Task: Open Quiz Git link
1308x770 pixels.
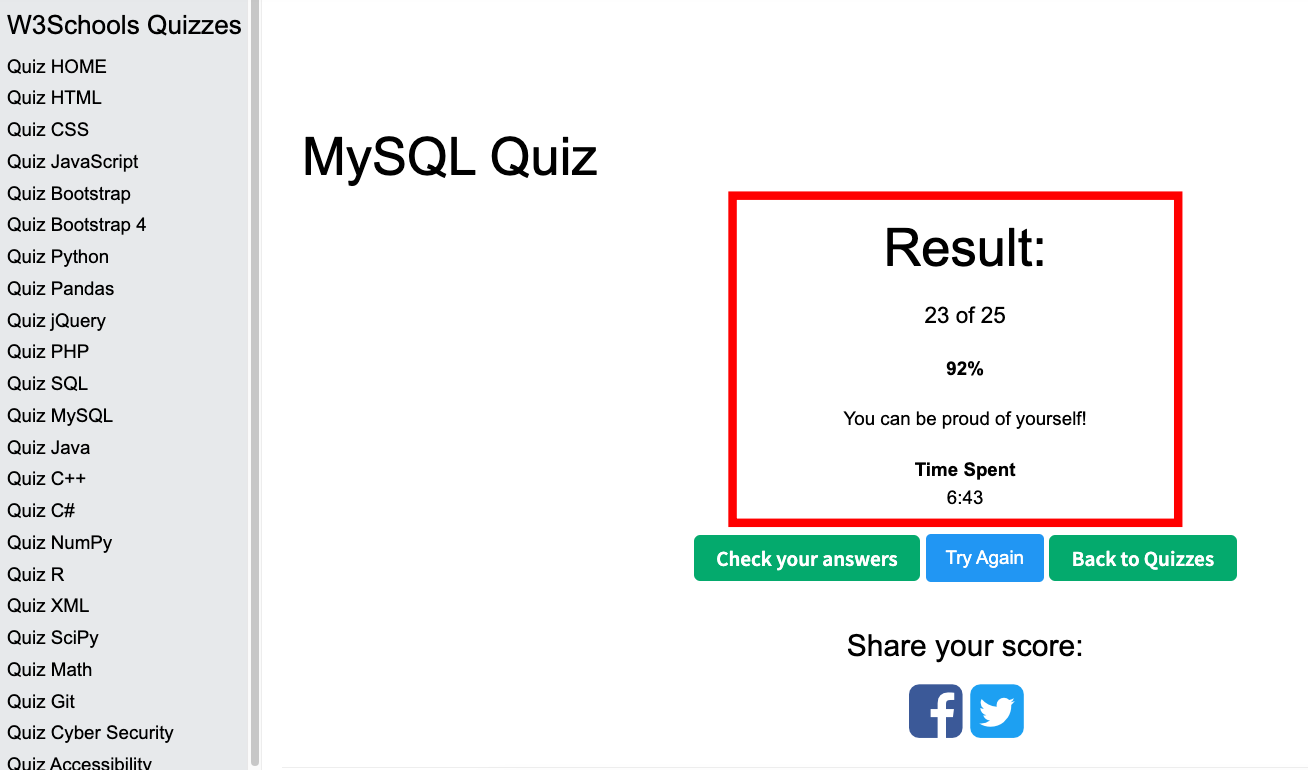Action: click(x=41, y=701)
